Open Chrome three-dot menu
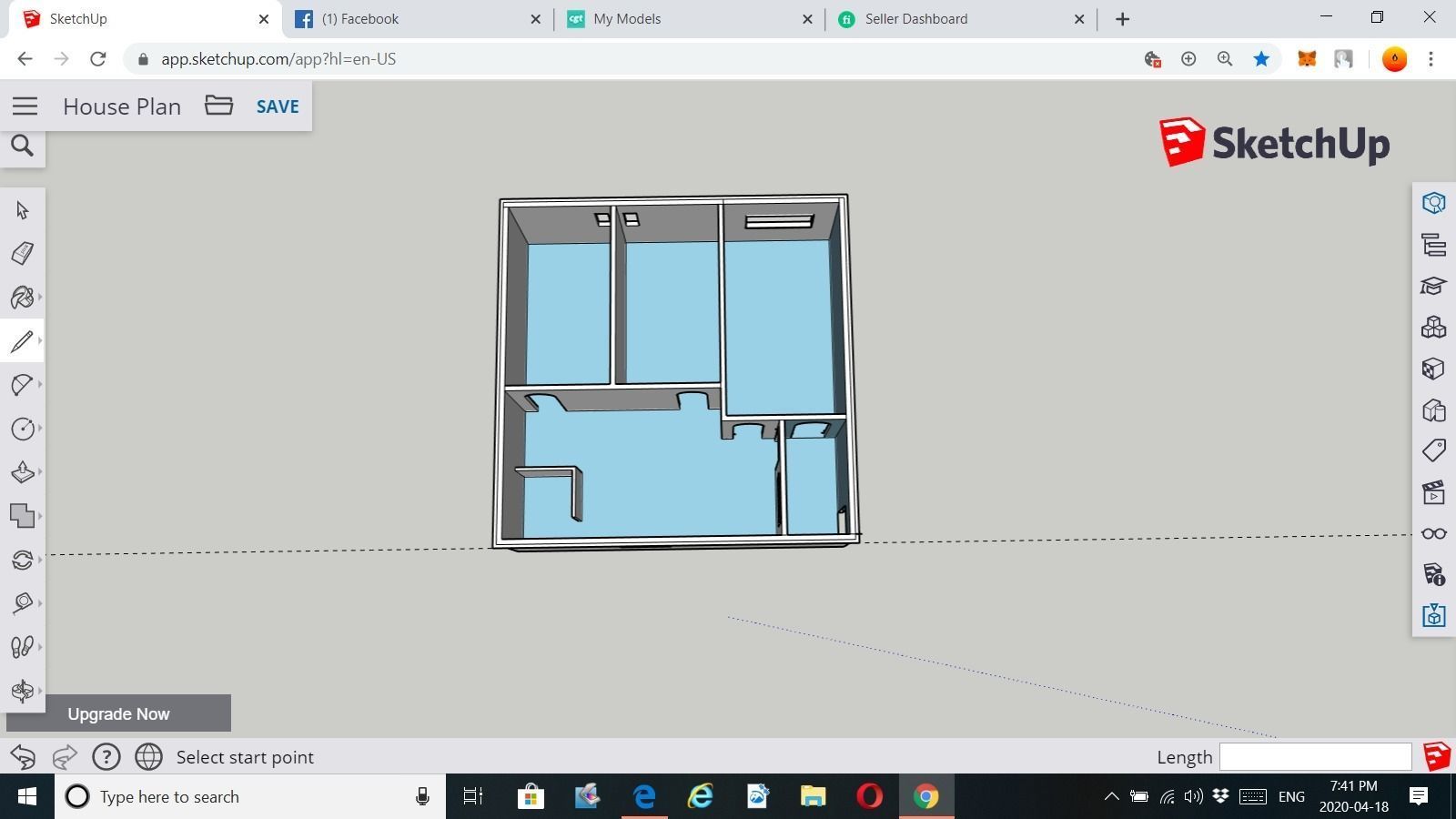This screenshot has width=1456, height=819. 1431,59
